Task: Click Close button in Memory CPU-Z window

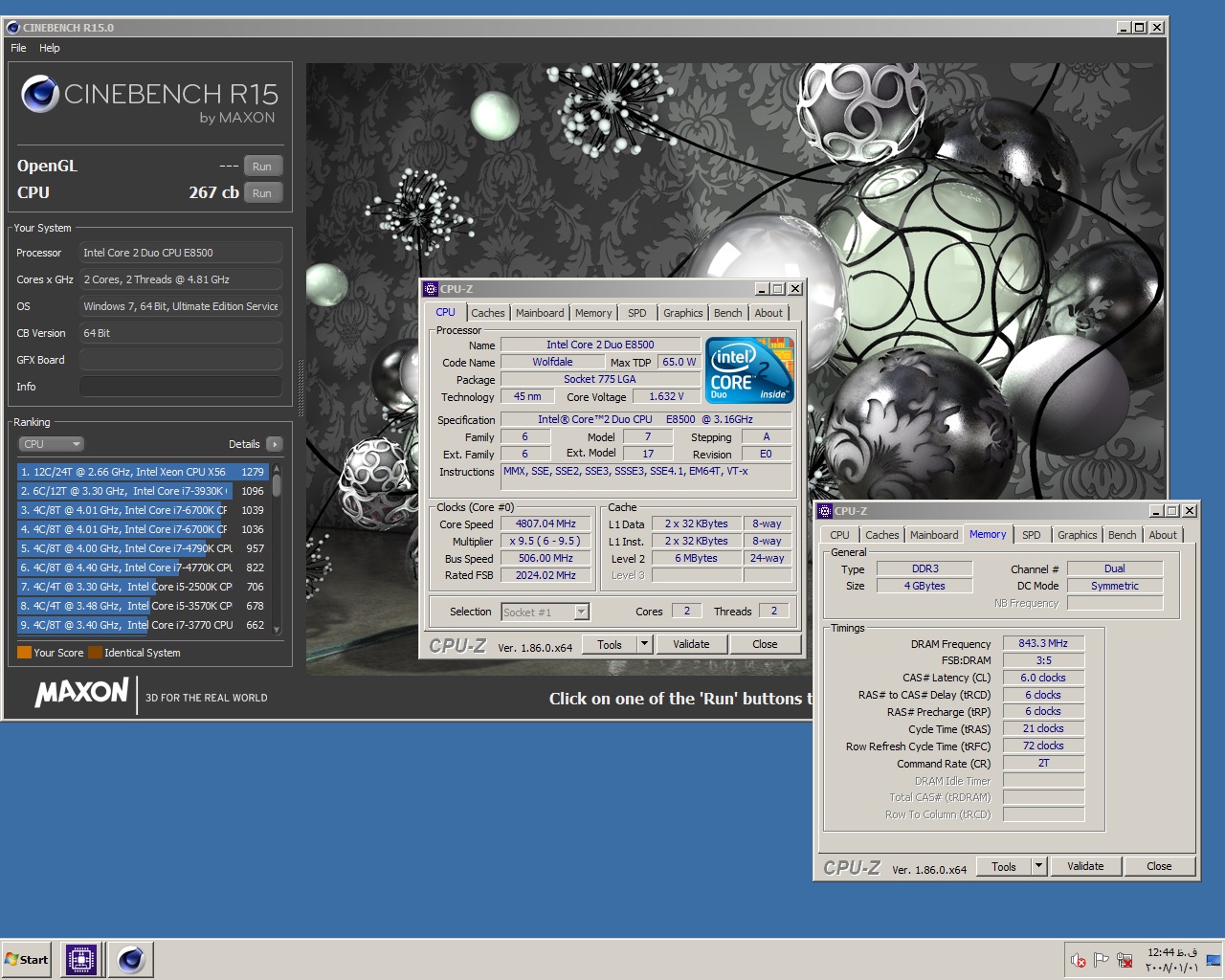Action: [1159, 867]
